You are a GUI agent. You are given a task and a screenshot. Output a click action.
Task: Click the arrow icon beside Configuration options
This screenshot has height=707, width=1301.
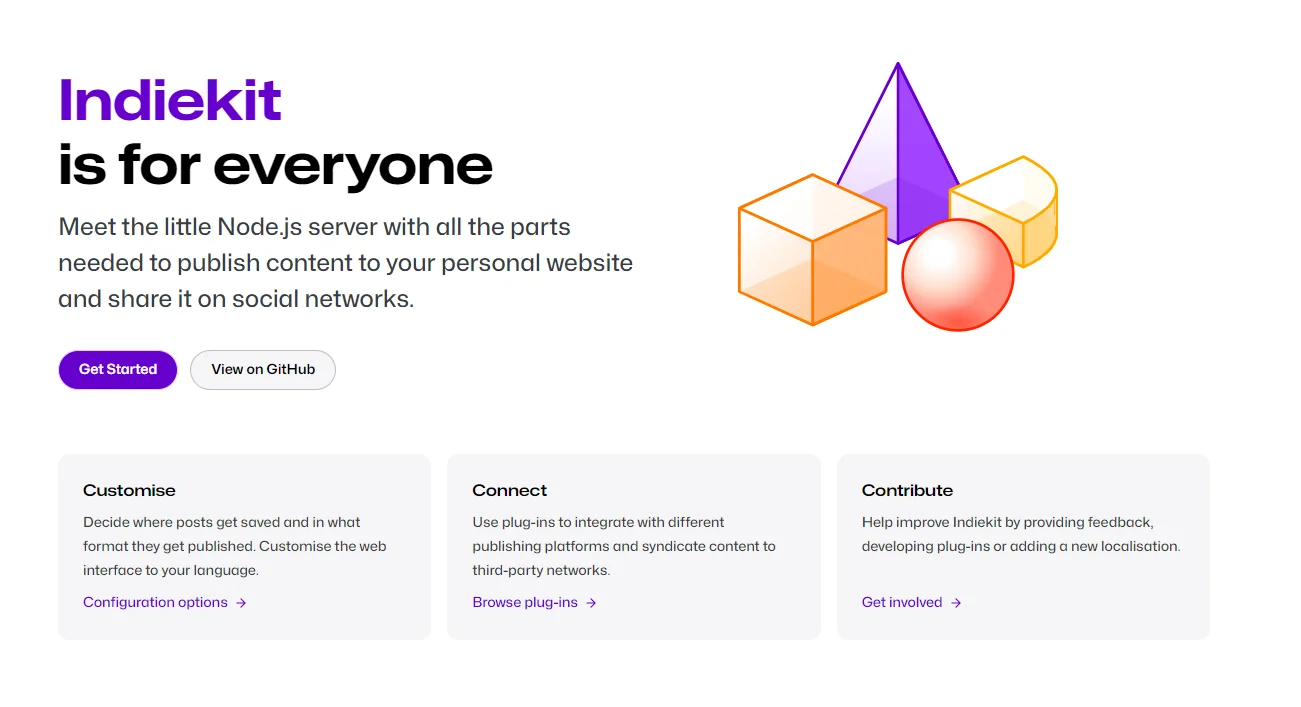point(241,603)
